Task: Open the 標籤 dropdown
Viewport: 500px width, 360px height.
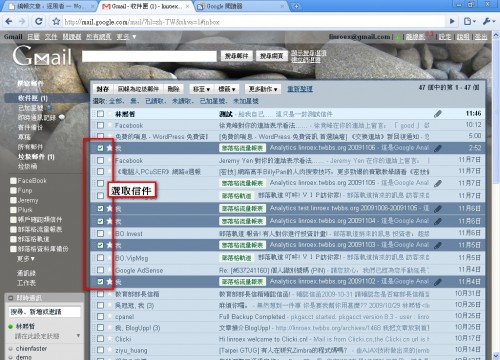Action: point(227,89)
